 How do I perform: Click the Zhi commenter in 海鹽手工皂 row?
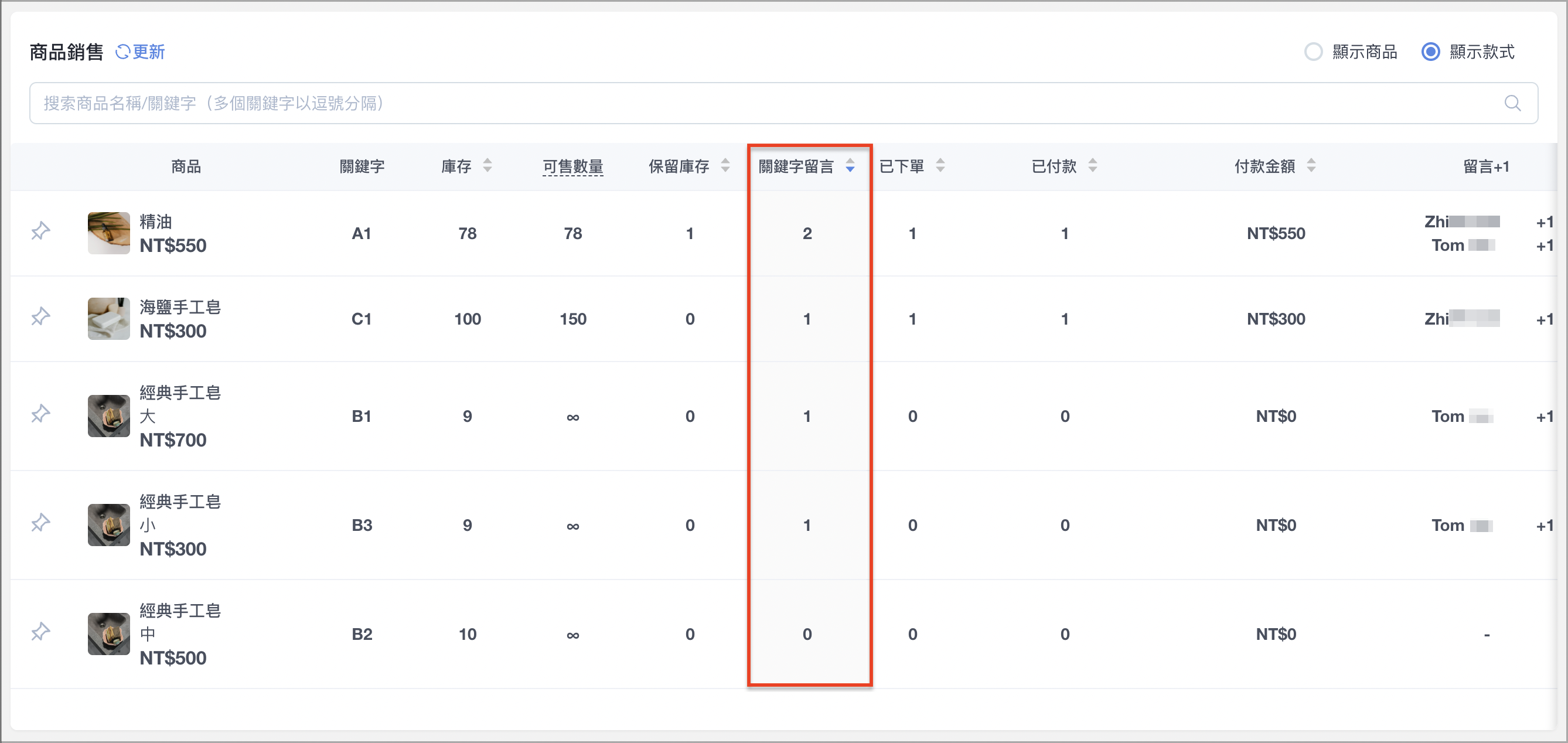pos(1461,319)
